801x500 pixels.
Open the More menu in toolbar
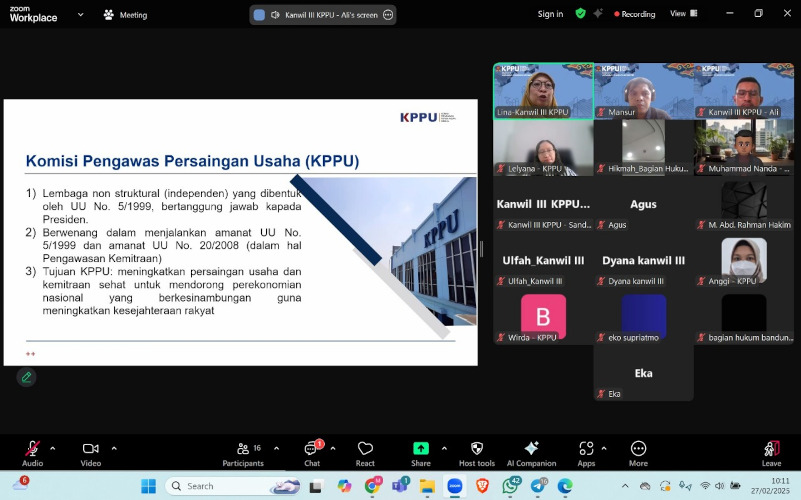coord(638,454)
